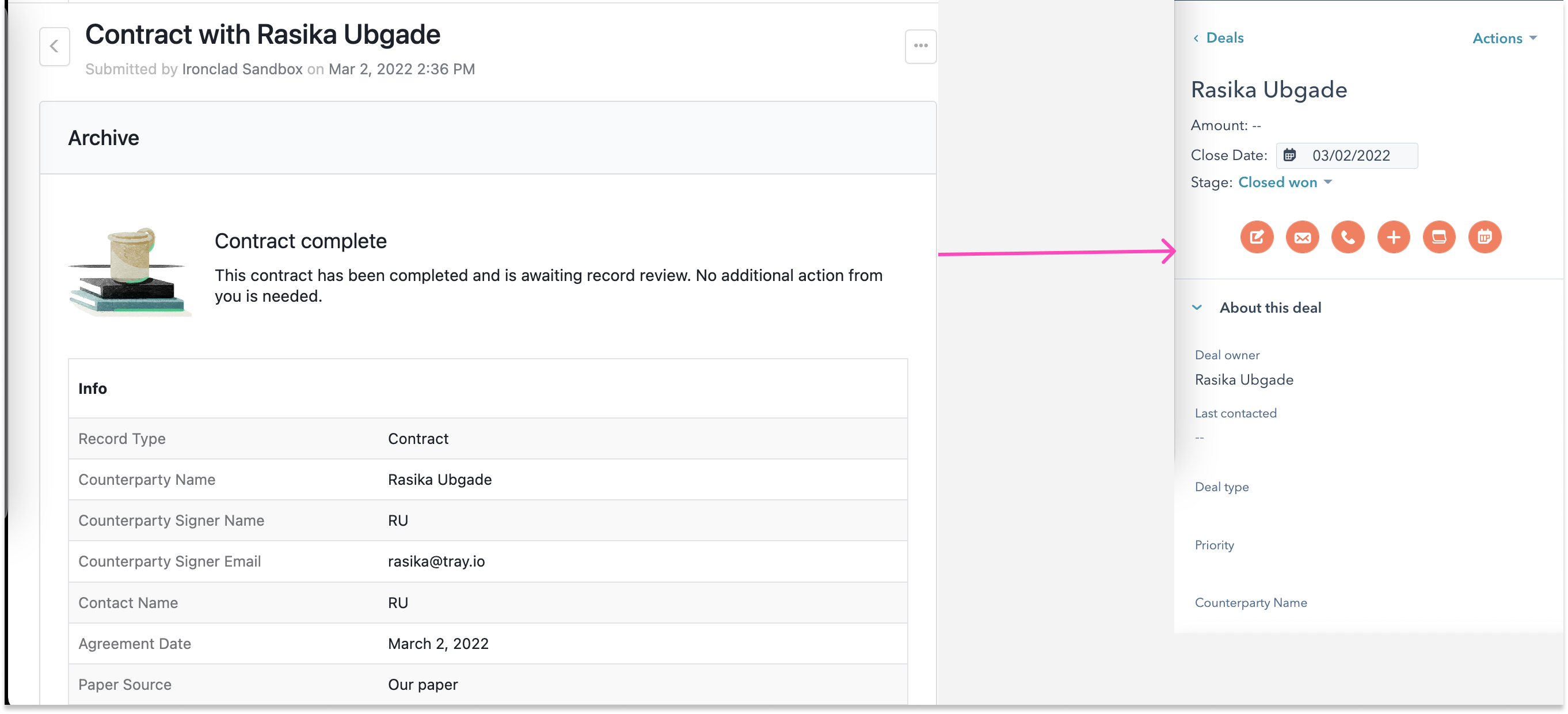Open the Actions dropdown

[x=1504, y=39]
